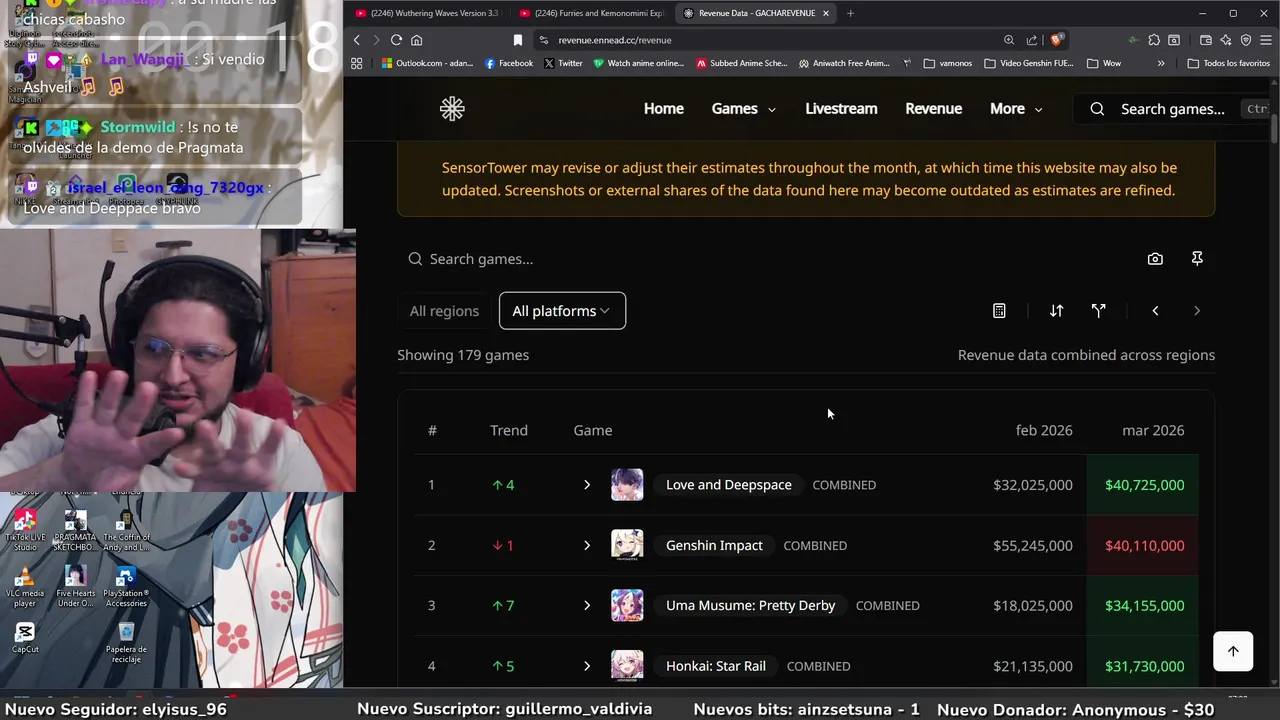Click the zoom magnifier in address bar

click(x=1009, y=40)
